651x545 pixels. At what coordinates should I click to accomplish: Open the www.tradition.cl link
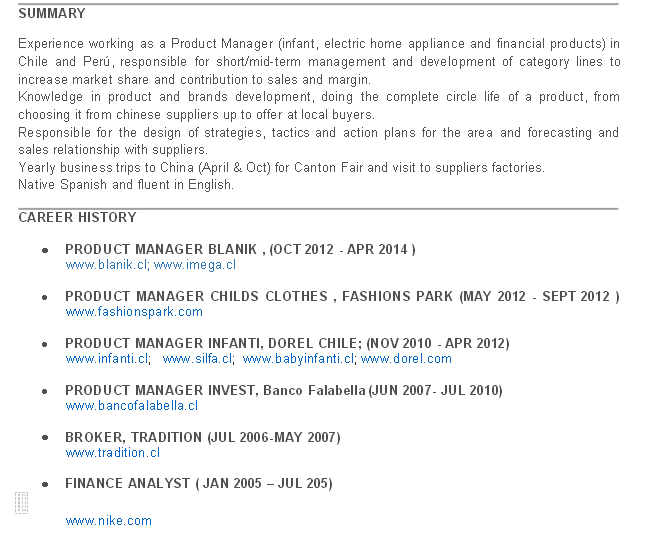coord(112,453)
